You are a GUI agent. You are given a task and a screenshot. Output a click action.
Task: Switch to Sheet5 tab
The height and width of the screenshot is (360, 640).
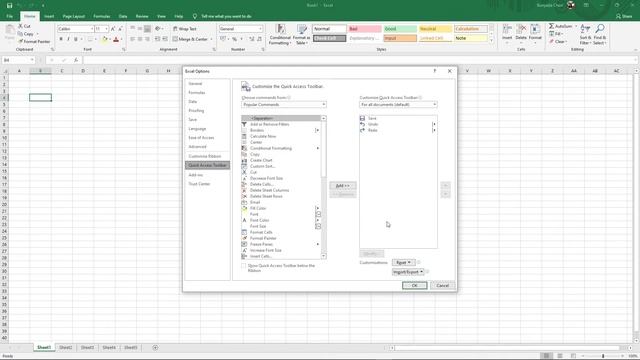131,348
